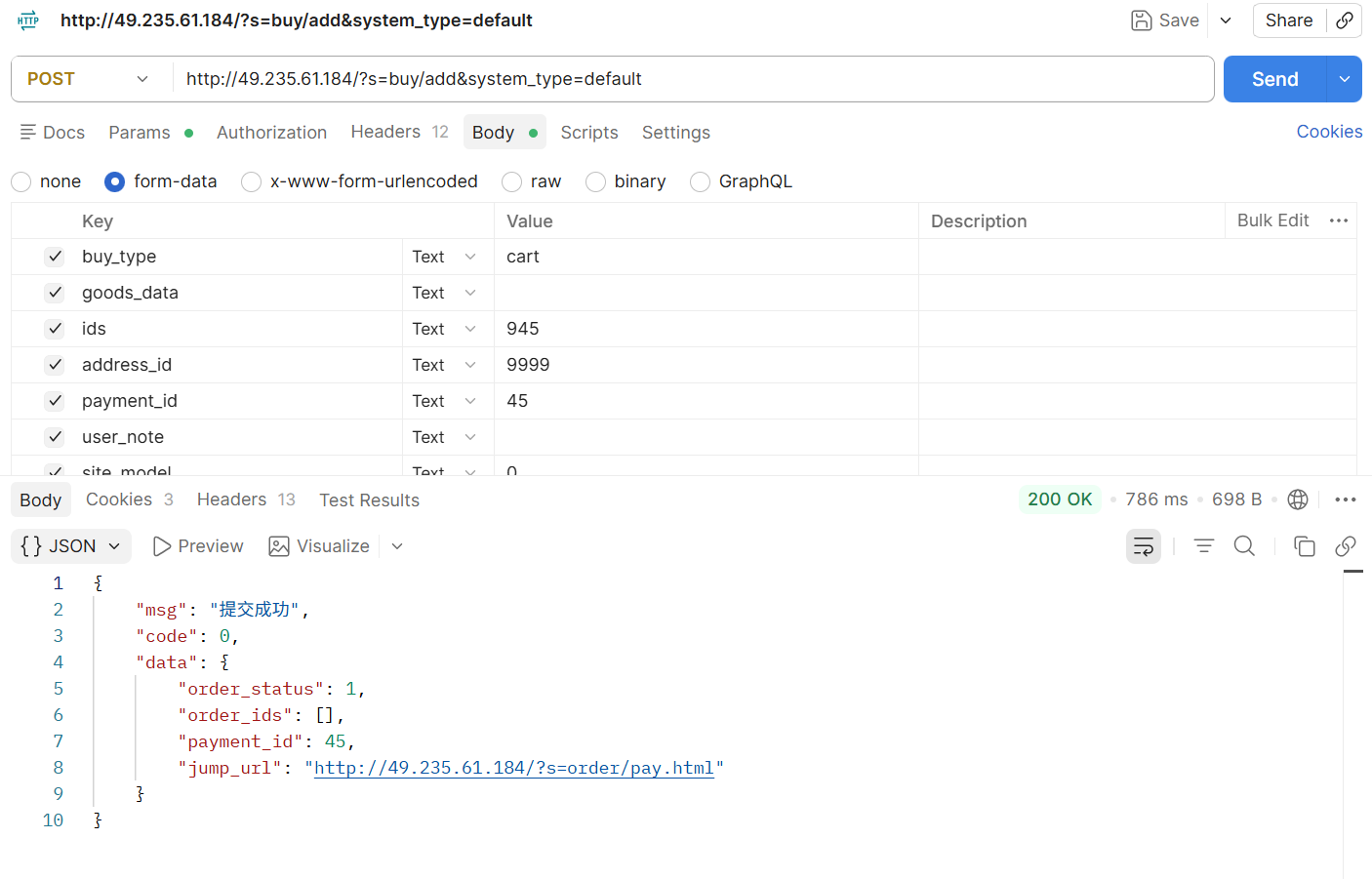The image size is (1372, 879).
Task: Click the address_id value 9999
Action: (528, 365)
